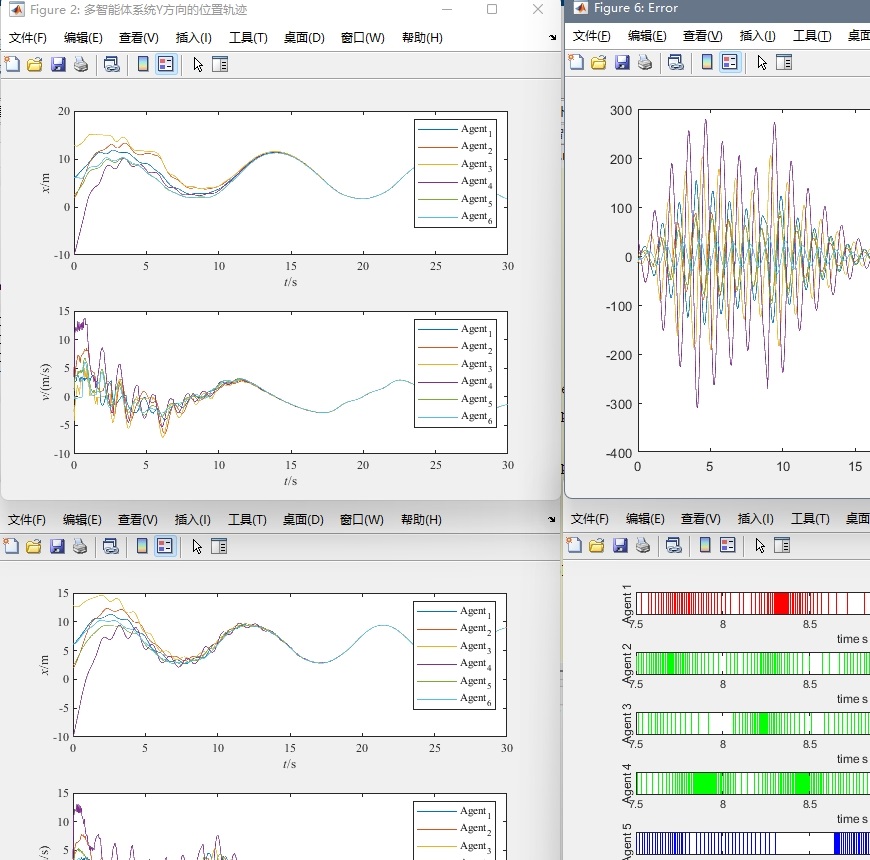The image size is (870, 860).
Task: Click dock arrow in Figure 2 menu bar
Action: pyautogui.click(x=552, y=38)
